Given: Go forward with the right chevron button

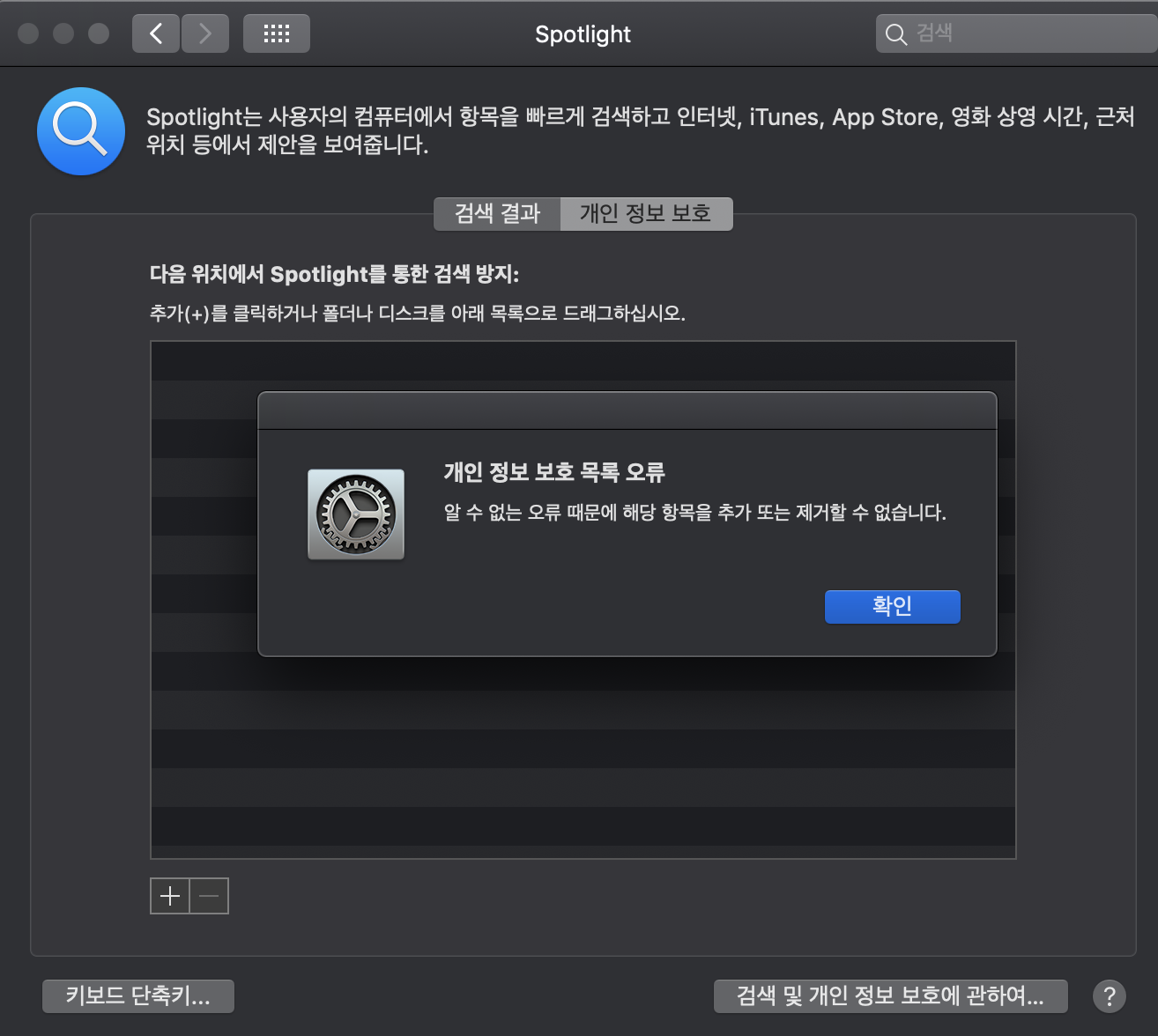Looking at the screenshot, I should (x=205, y=34).
